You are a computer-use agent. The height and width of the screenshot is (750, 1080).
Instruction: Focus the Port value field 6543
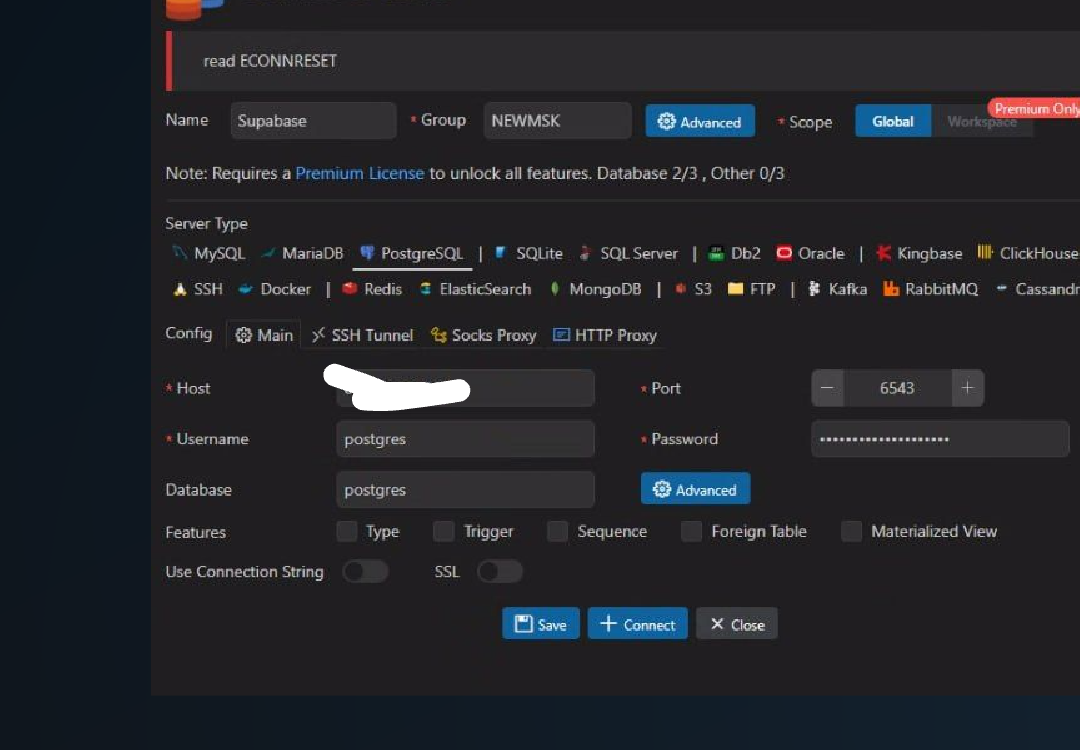[x=897, y=388]
